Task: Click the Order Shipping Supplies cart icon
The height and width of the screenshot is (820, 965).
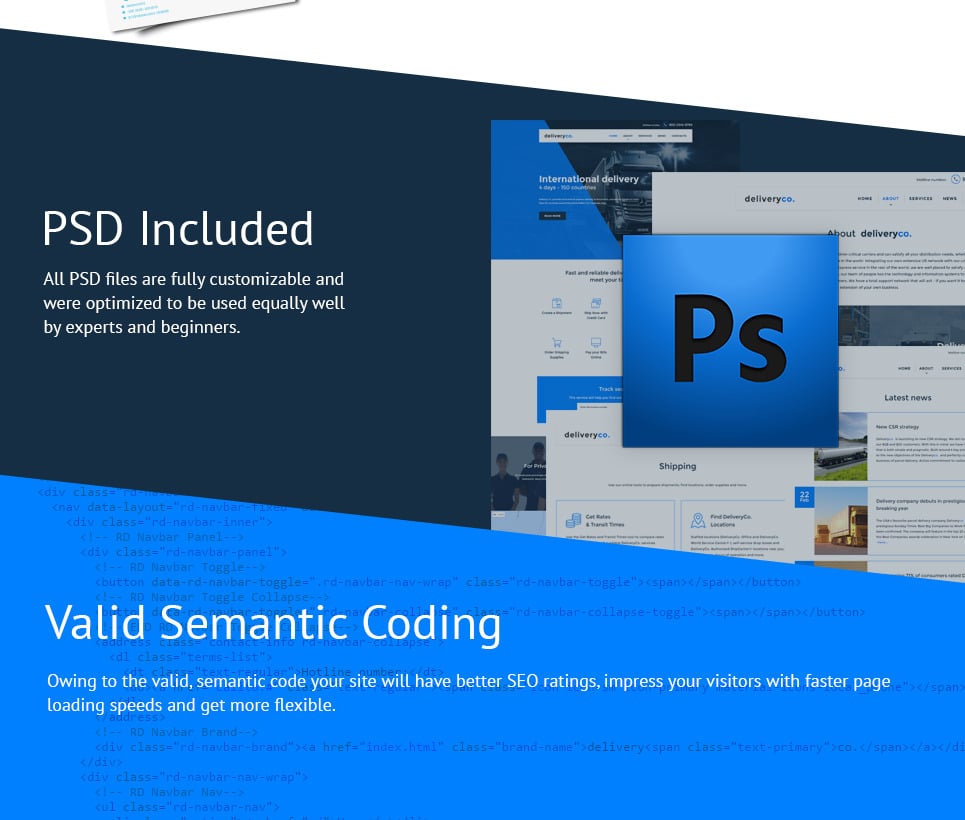Action: pyautogui.click(x=557, y=342)
